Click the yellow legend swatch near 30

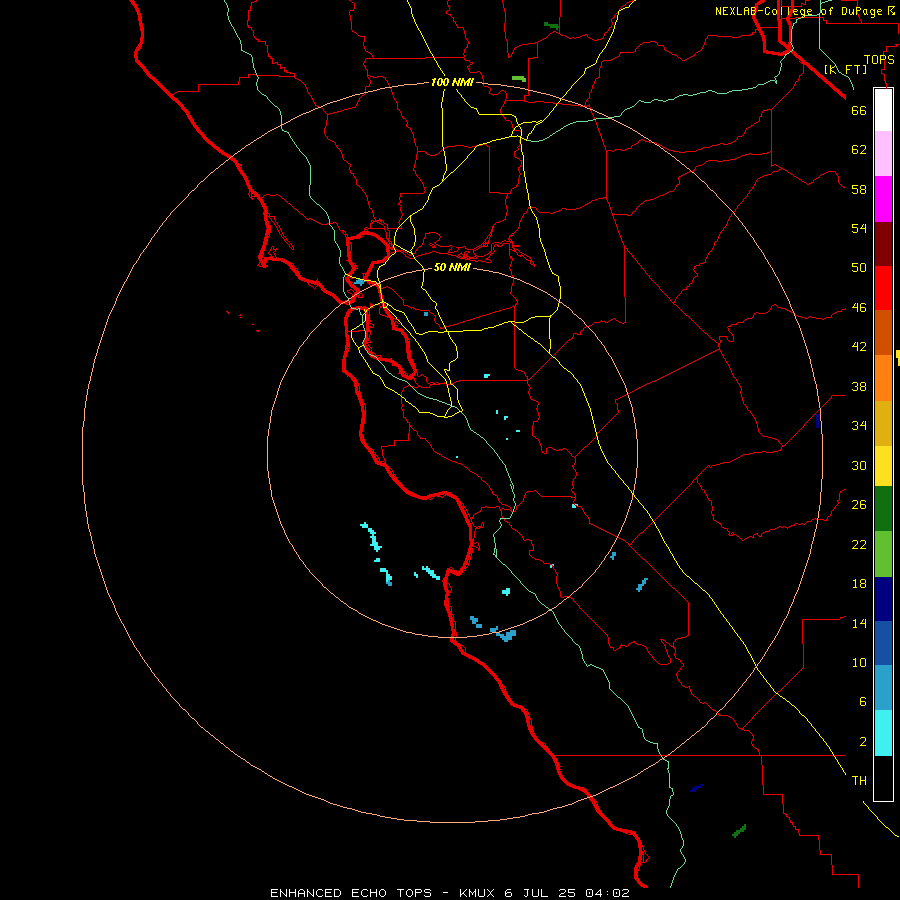(883, 466)
